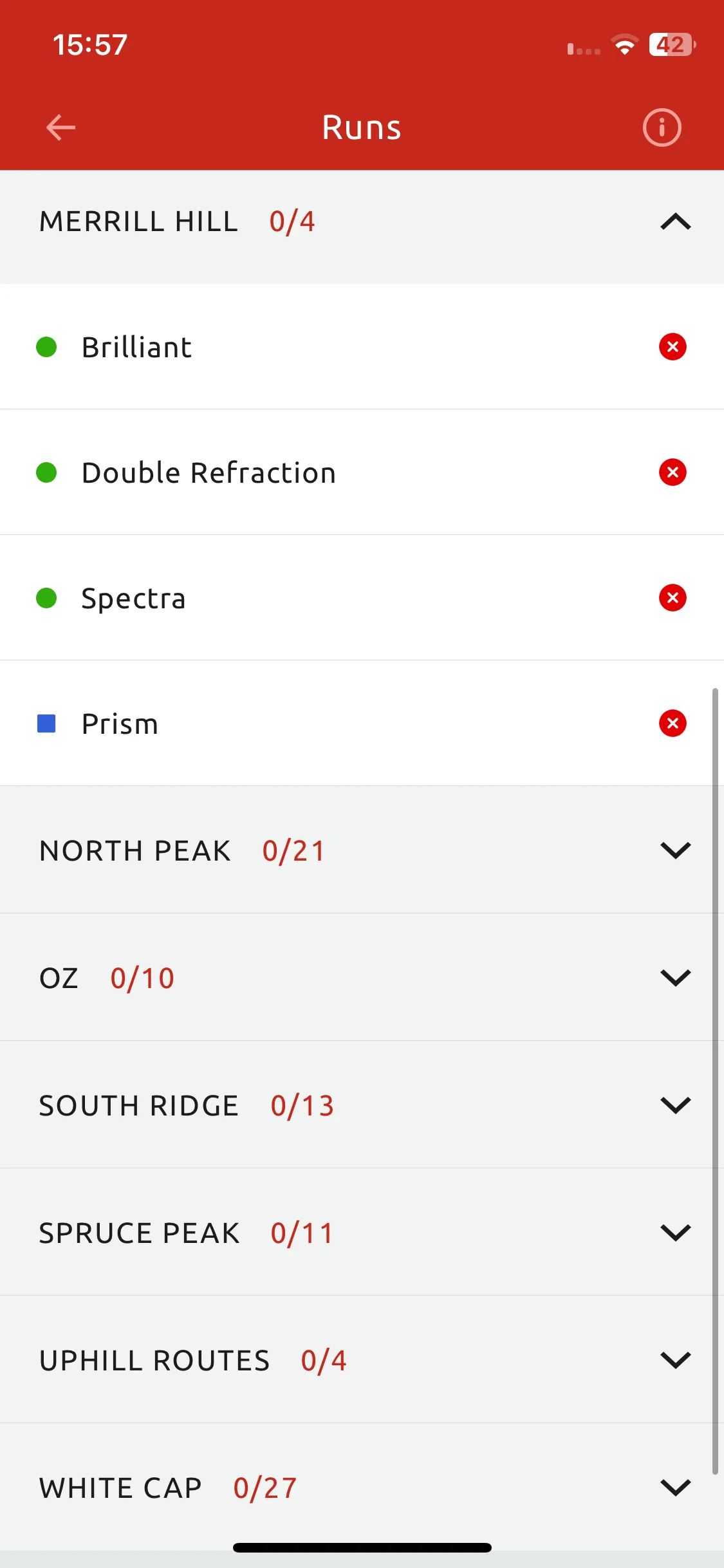Viewport: 724px width, 1568px height.
Task: Tap the closed status icon beside Spectra
Action: 673,598
